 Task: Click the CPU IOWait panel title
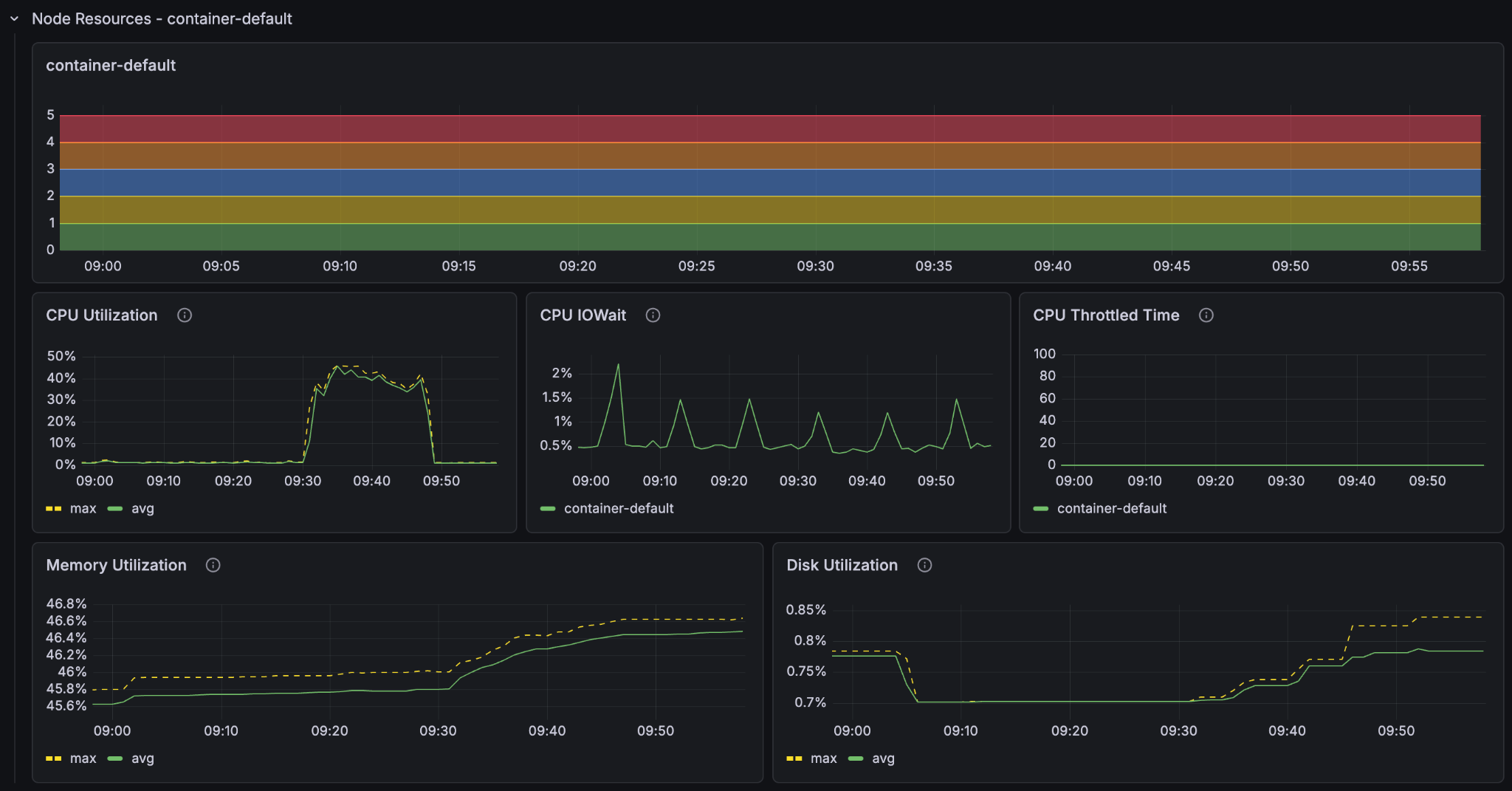pyautogui.click(x=583, y=315)
